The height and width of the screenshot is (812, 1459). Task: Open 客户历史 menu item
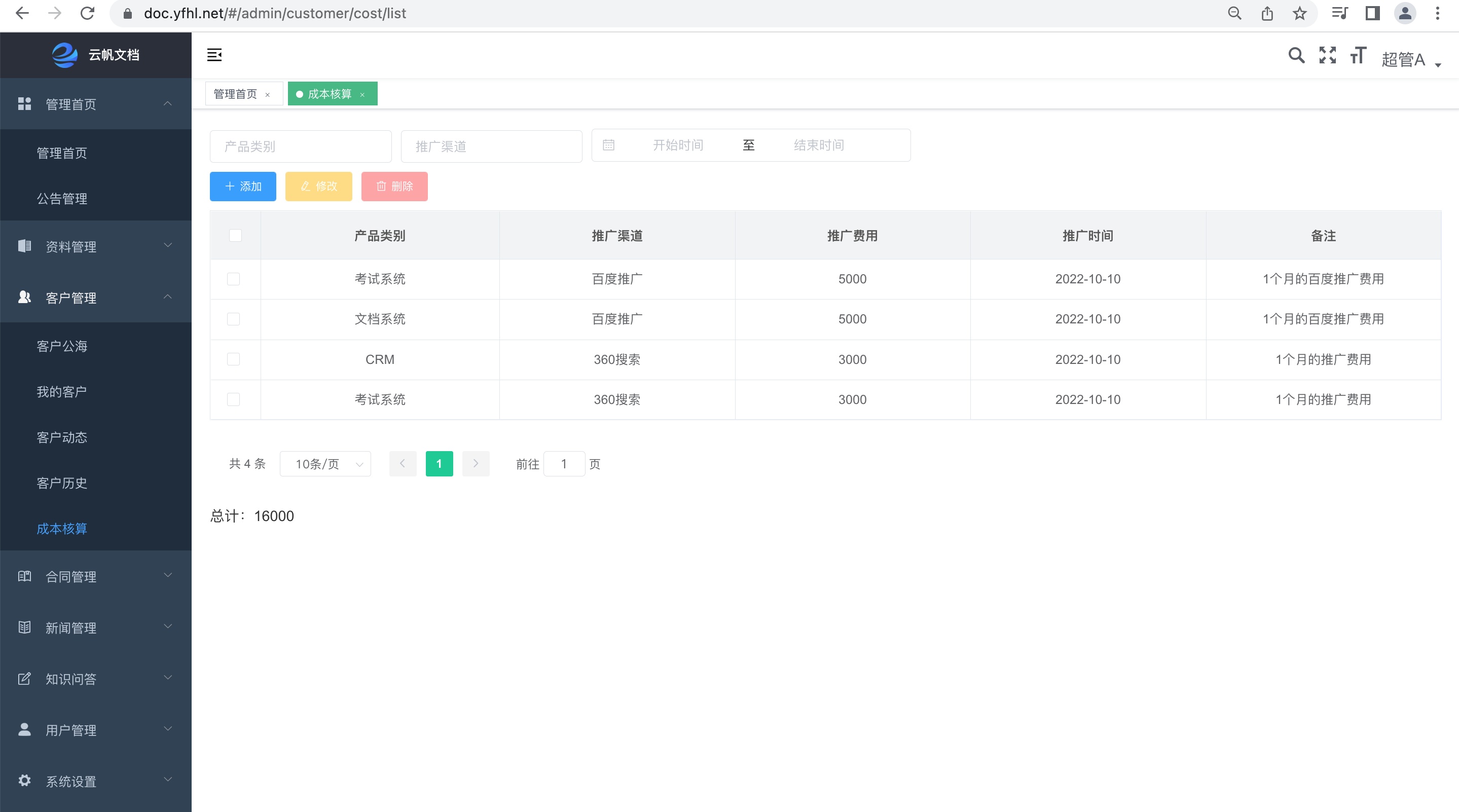click(96, 483)
